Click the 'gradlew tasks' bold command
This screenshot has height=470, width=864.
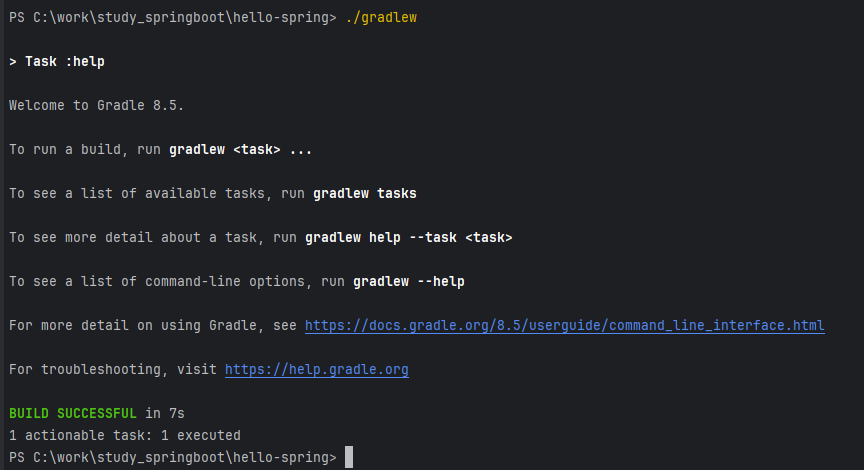tap(365, 193)
